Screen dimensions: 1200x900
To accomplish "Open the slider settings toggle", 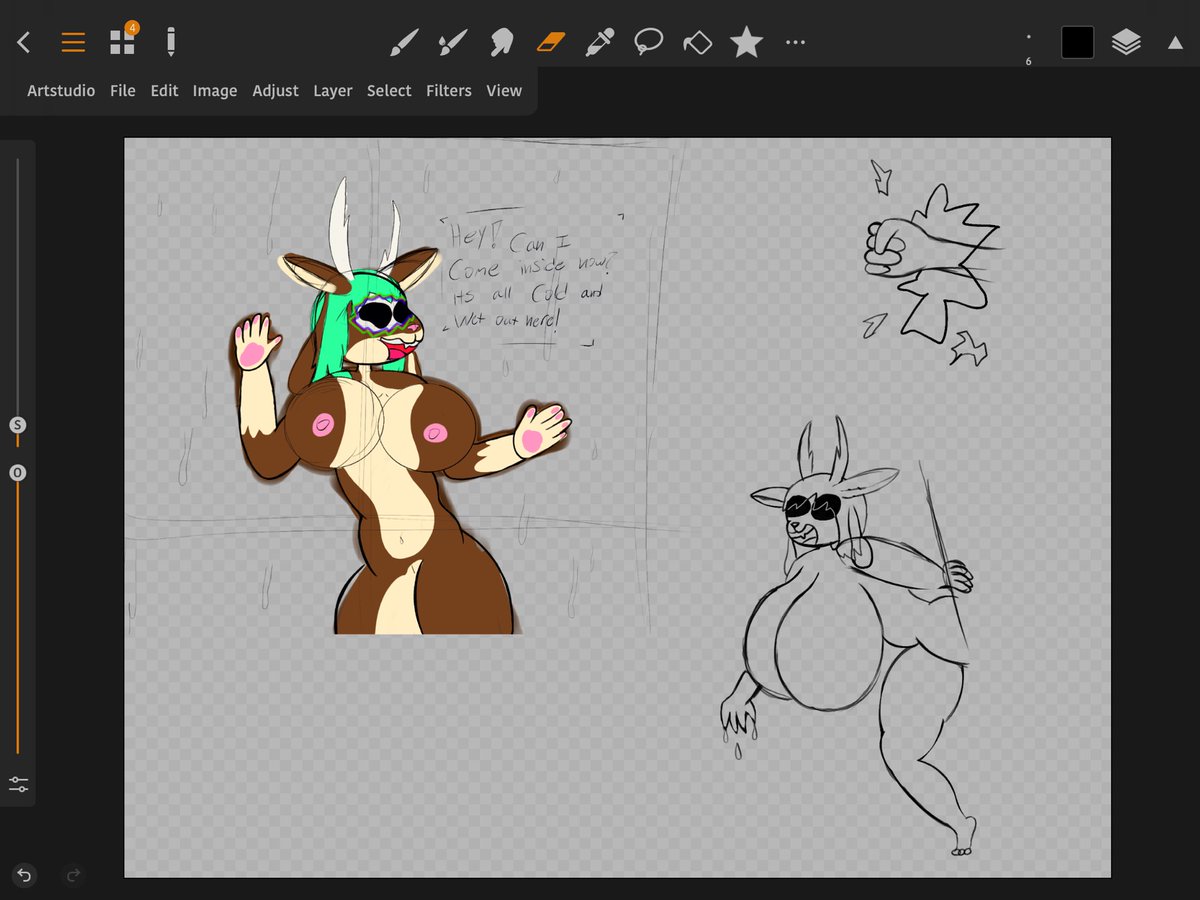I will [x=18, y=785].
